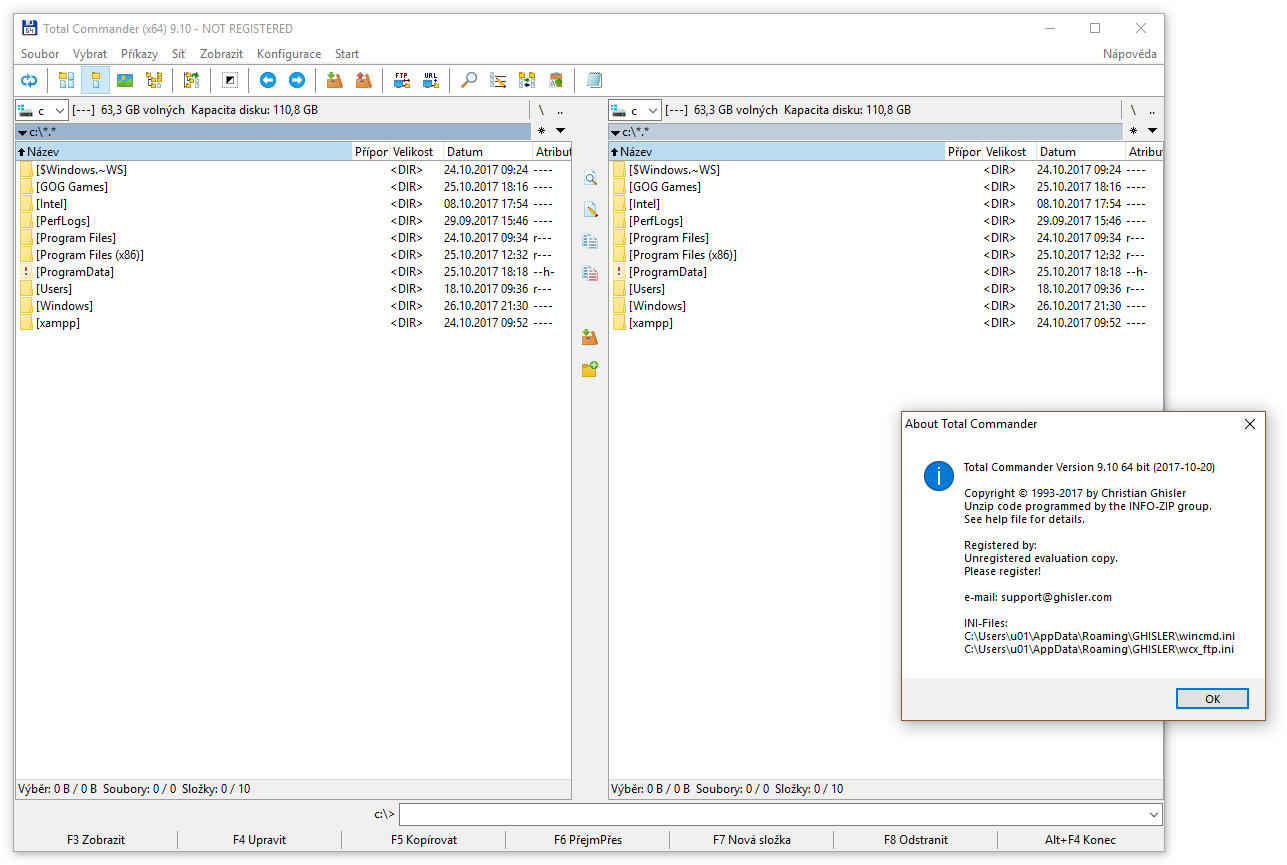Viewport: 1287px width, 865px height.
Task: Click the F3 Zobrazit button
Action: point(96,840)
